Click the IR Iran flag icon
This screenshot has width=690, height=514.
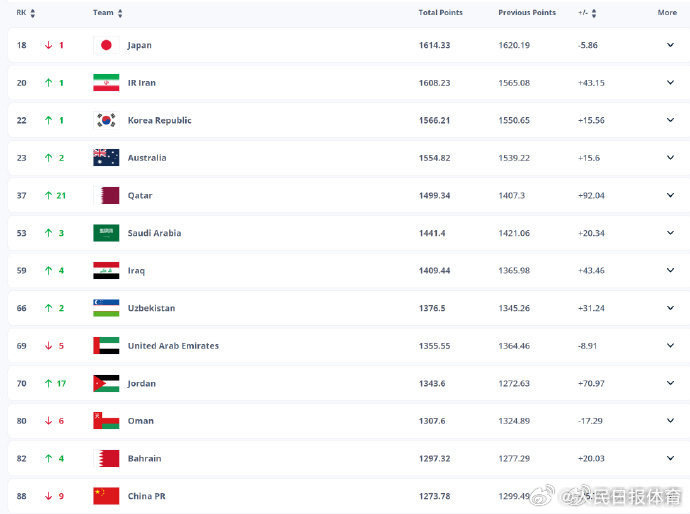pyautogui.click(x=106, y=83)
